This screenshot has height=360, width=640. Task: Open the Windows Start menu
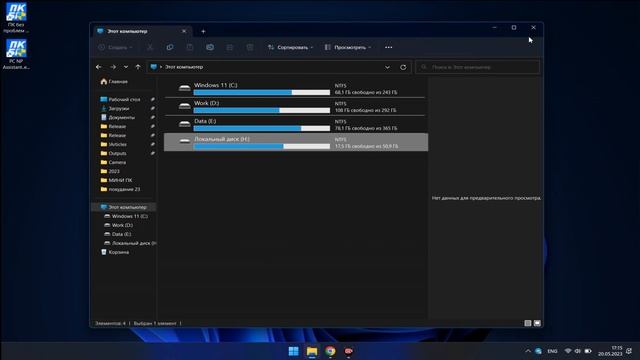pyautogui.click(x=293, y=351)
